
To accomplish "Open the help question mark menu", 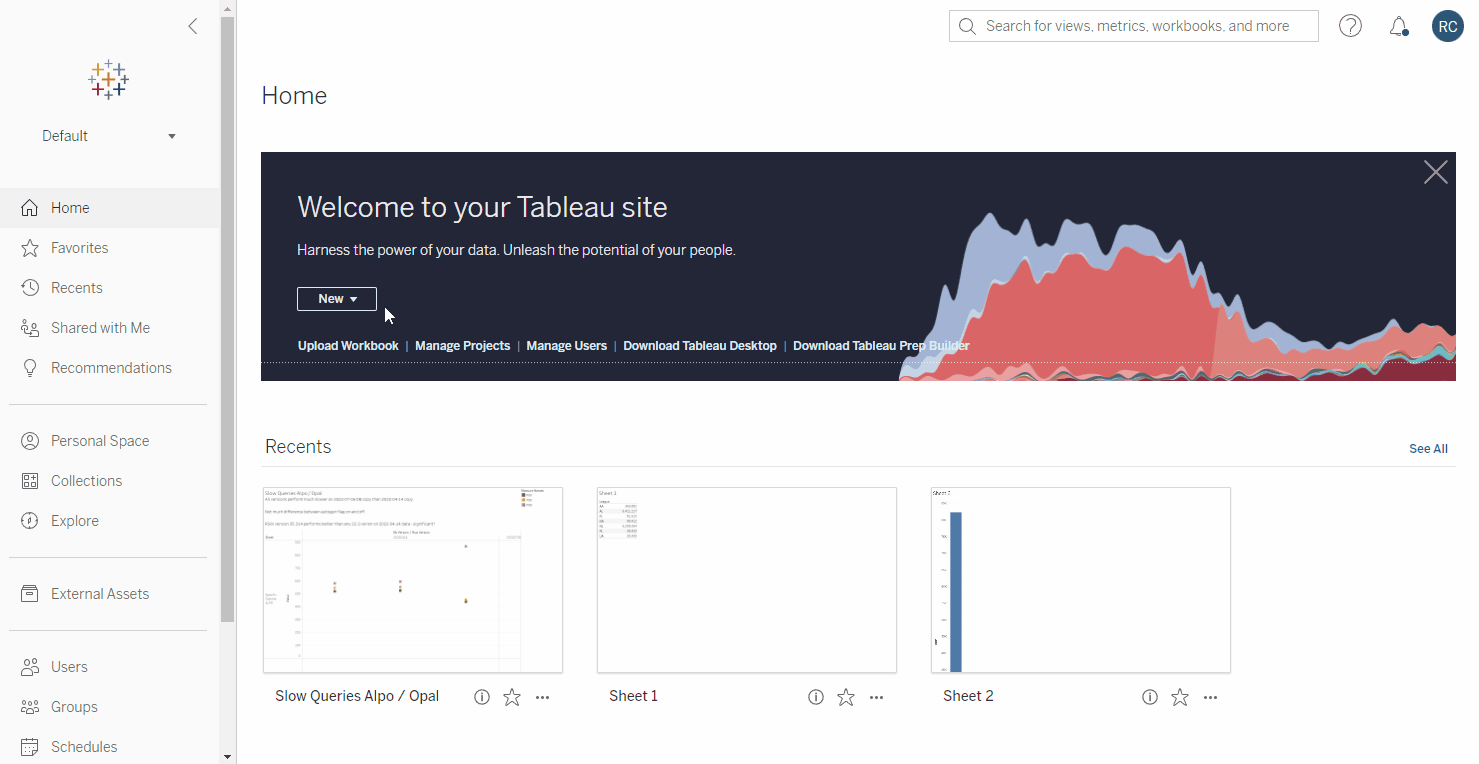I will tap(1350, 26).
